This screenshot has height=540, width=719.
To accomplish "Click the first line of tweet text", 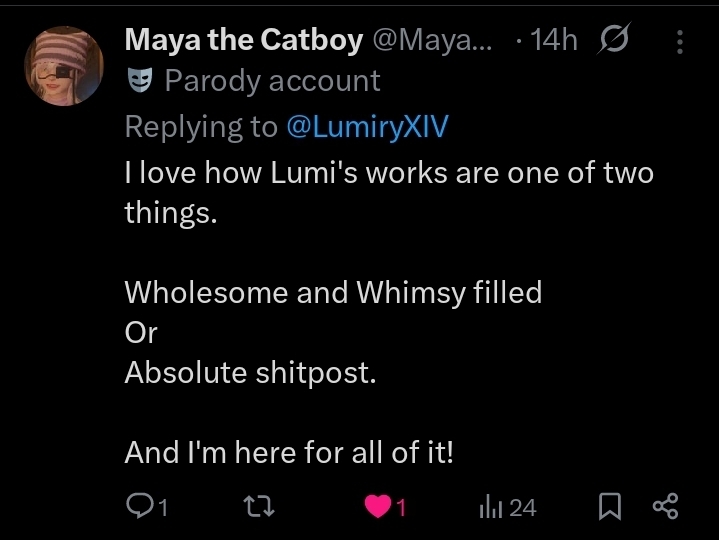I will tap(388, 172).
